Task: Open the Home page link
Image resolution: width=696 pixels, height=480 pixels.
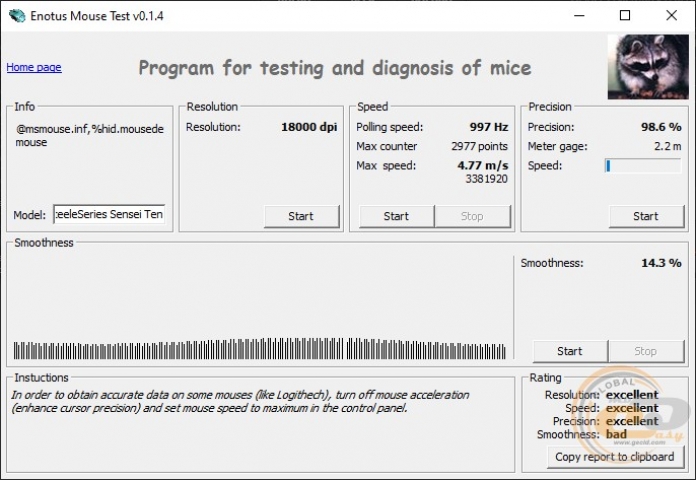Action: tap(34, 67)
